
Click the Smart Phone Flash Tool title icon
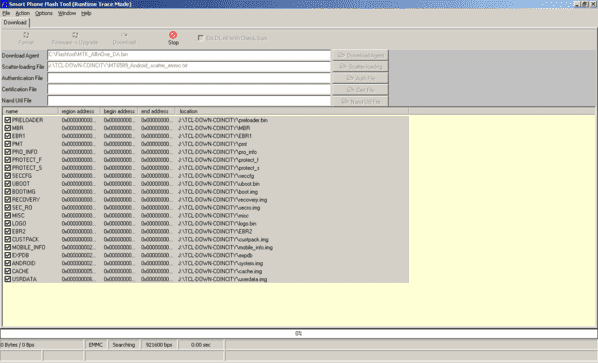tap(4, 4)
